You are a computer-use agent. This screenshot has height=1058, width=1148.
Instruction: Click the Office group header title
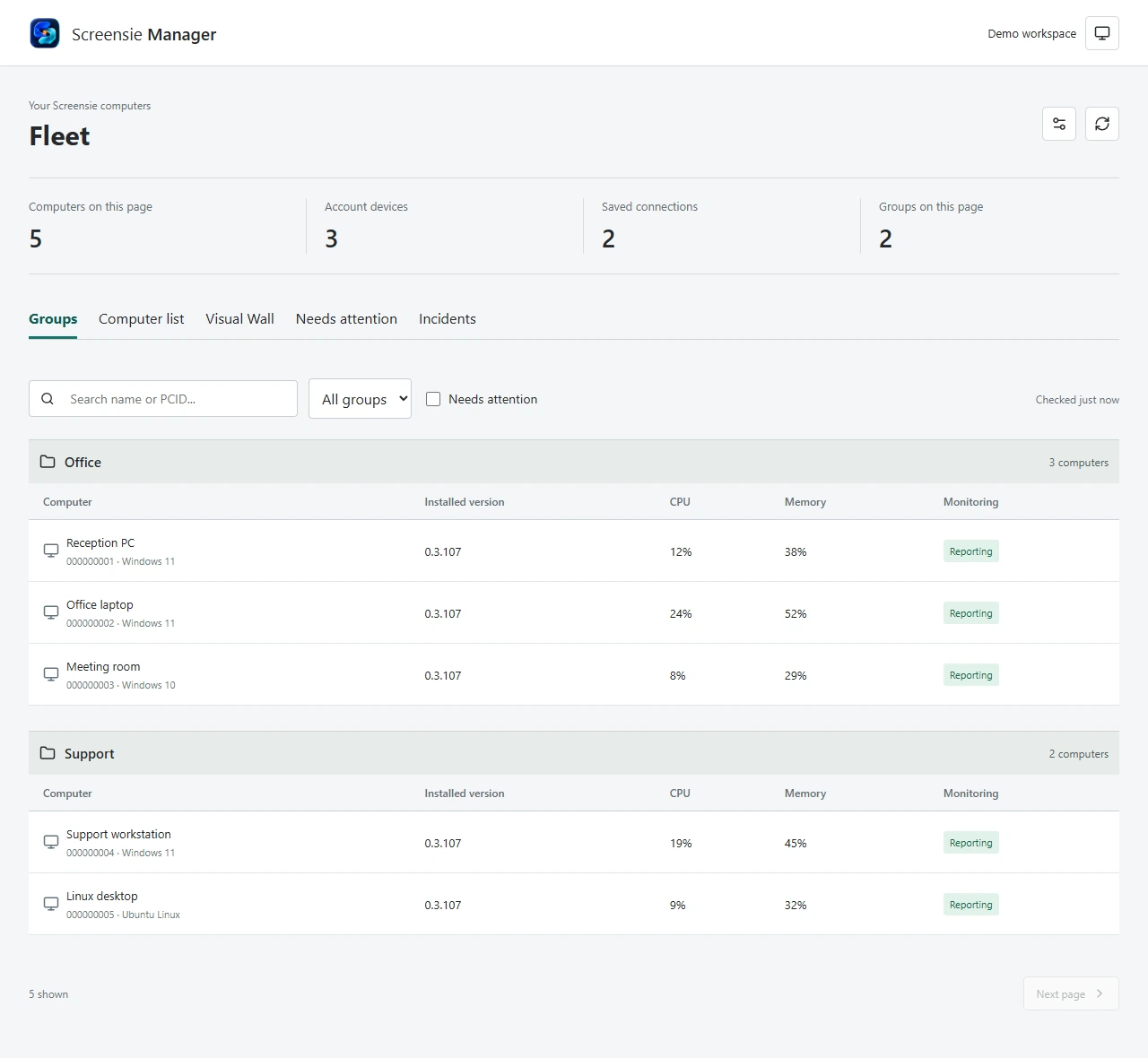(x=83, y=463)
